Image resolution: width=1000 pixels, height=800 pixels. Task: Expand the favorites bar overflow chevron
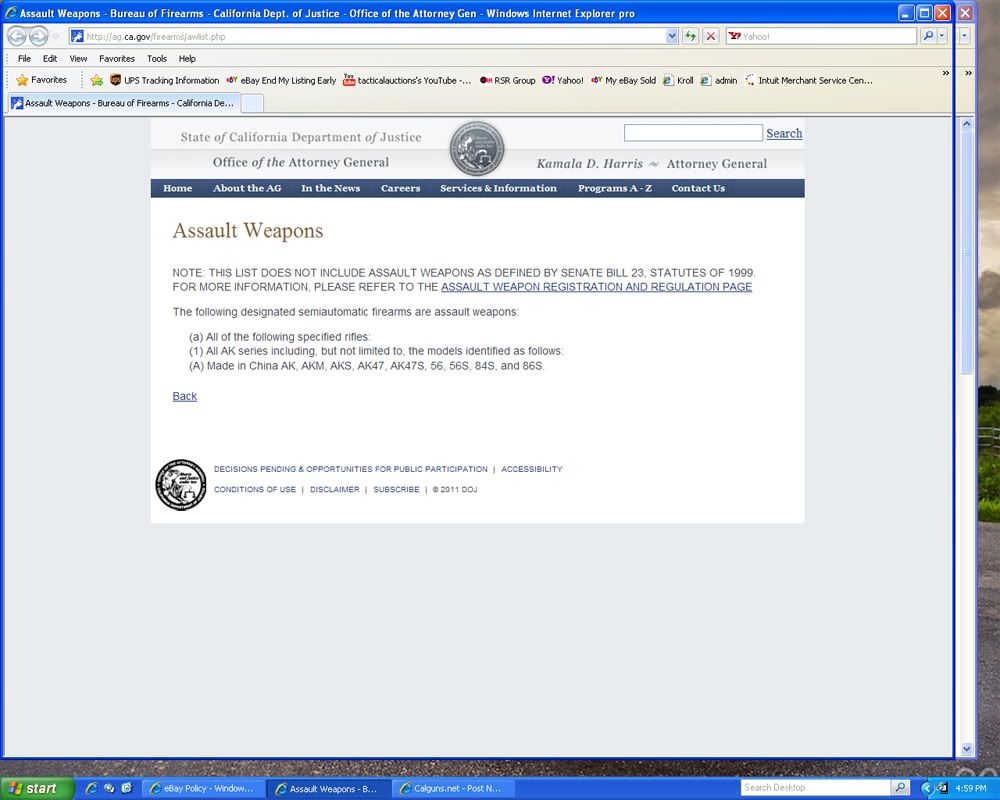tap(946, 73)
